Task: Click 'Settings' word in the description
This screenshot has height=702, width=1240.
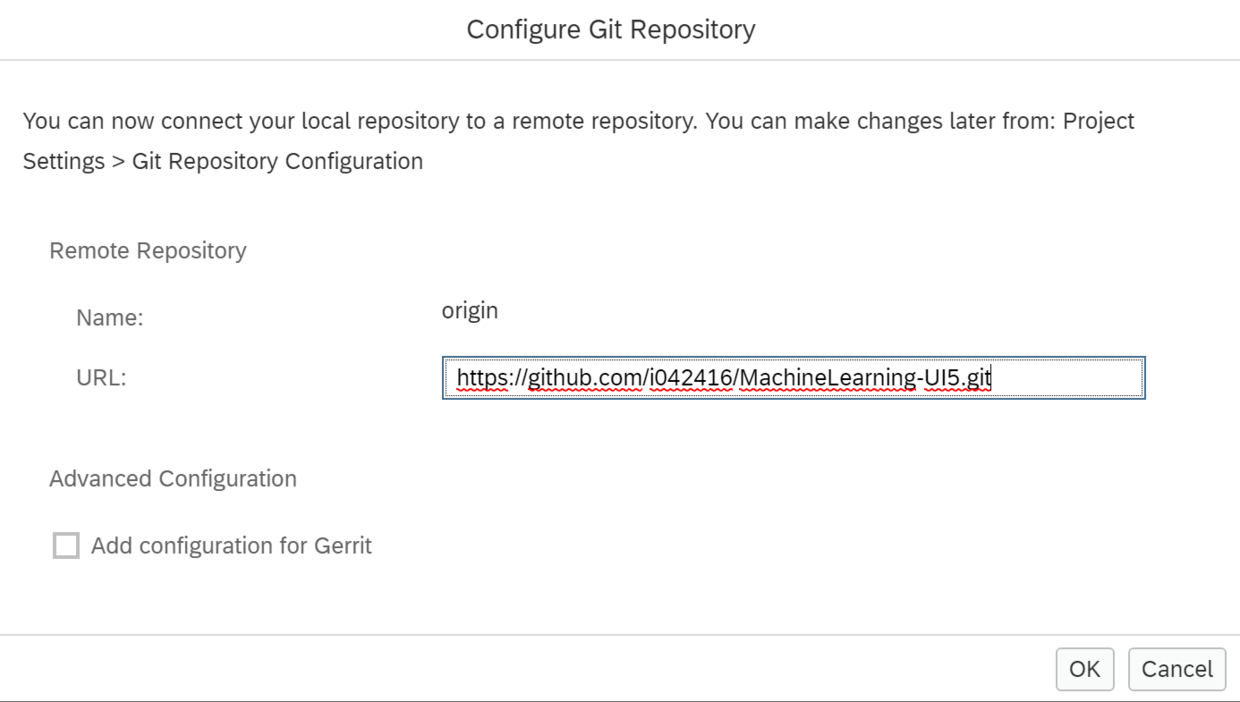Action: [x=63, y=161]
